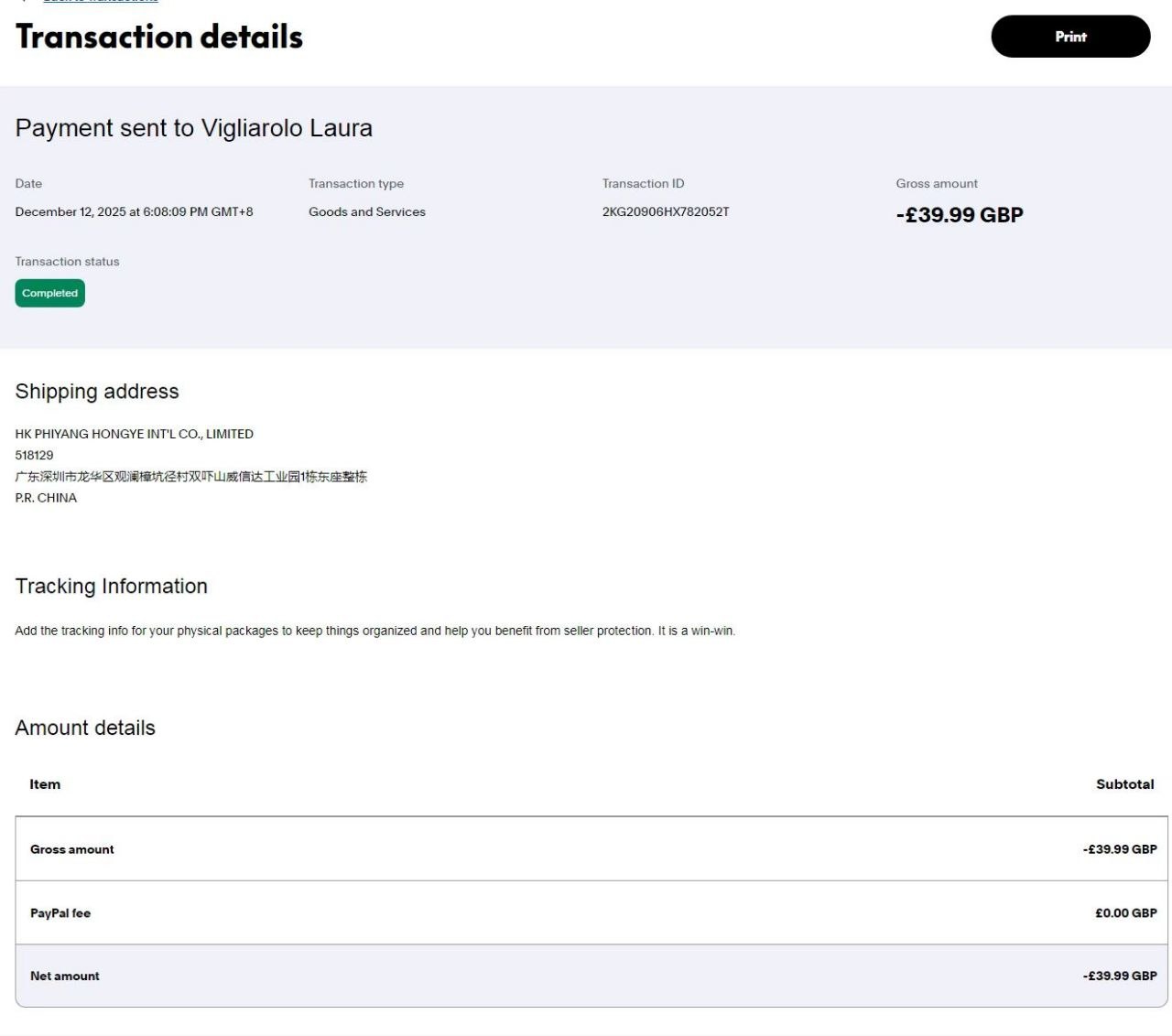Image resolution: width=1172 pixels, height=1036 pixels.
Task: Click the Tracking Information heading
Action: point(111,587)
